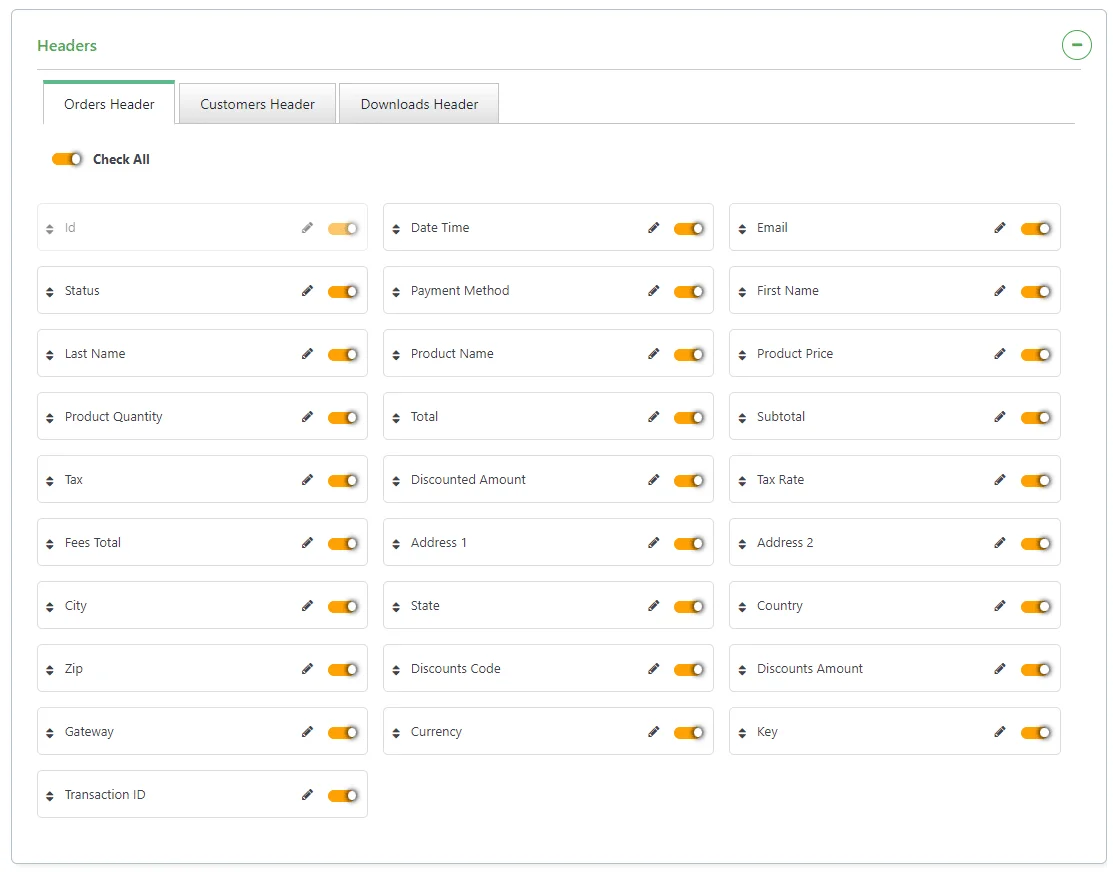
Task: Click the edit pencil for Transaction ID
Action: click(x=308, y=795)
